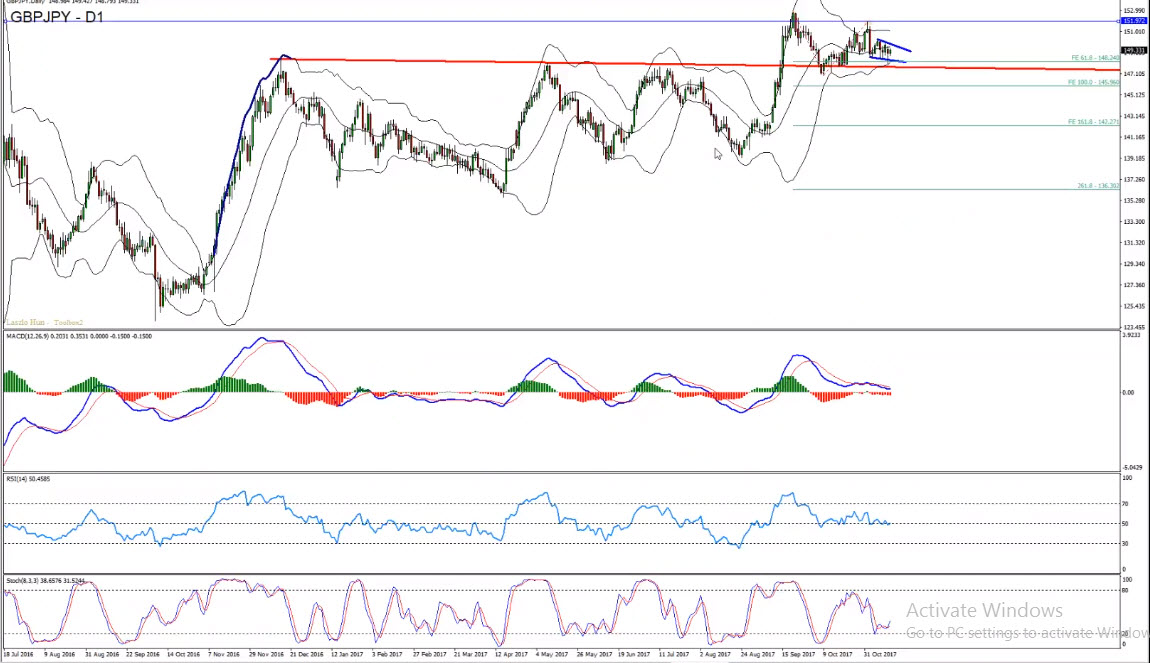Select the blue 151.972 price tag

(x=1134, y=21)
